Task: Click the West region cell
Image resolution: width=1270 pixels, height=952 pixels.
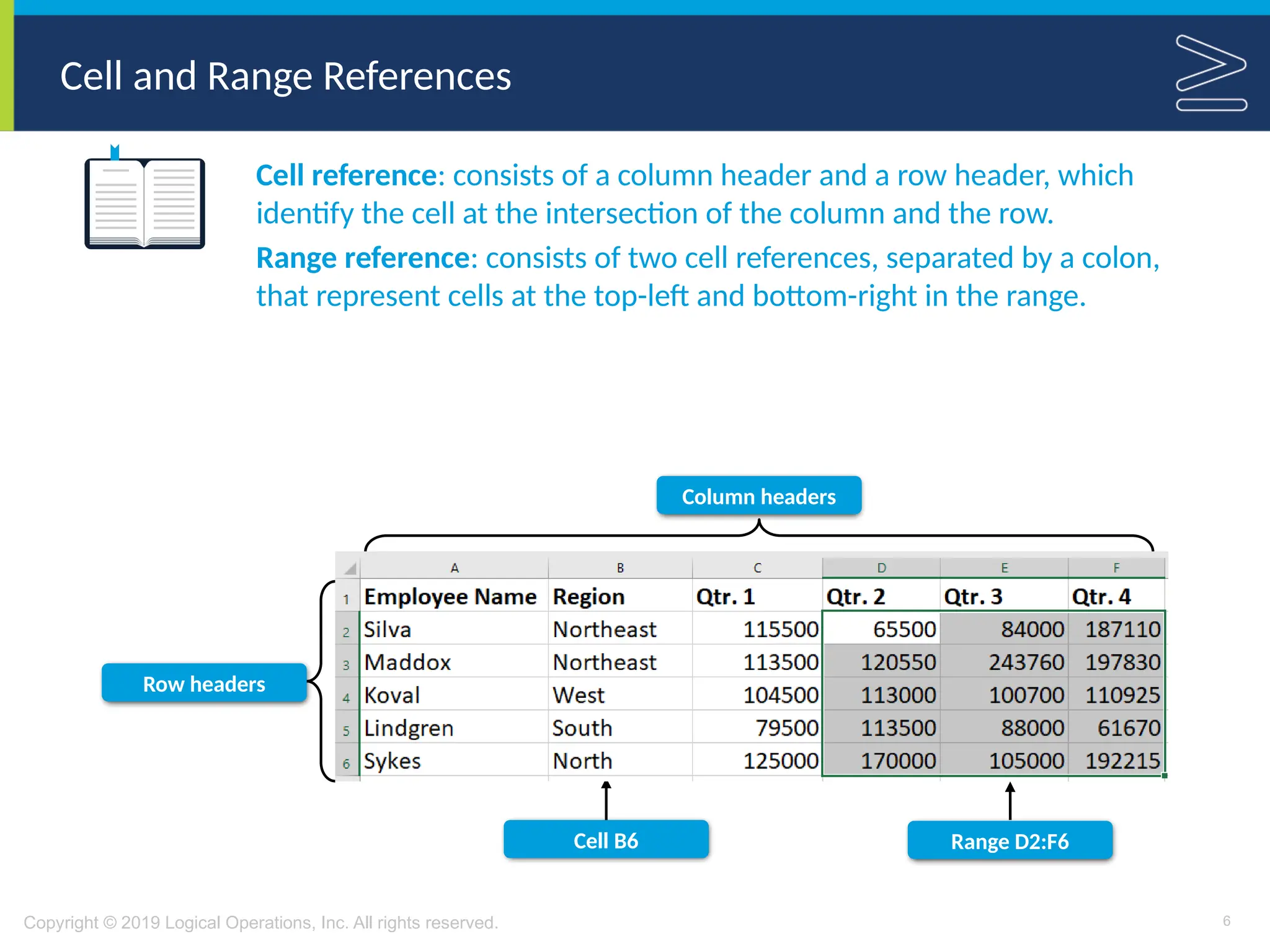Action: tap(620, 694)
